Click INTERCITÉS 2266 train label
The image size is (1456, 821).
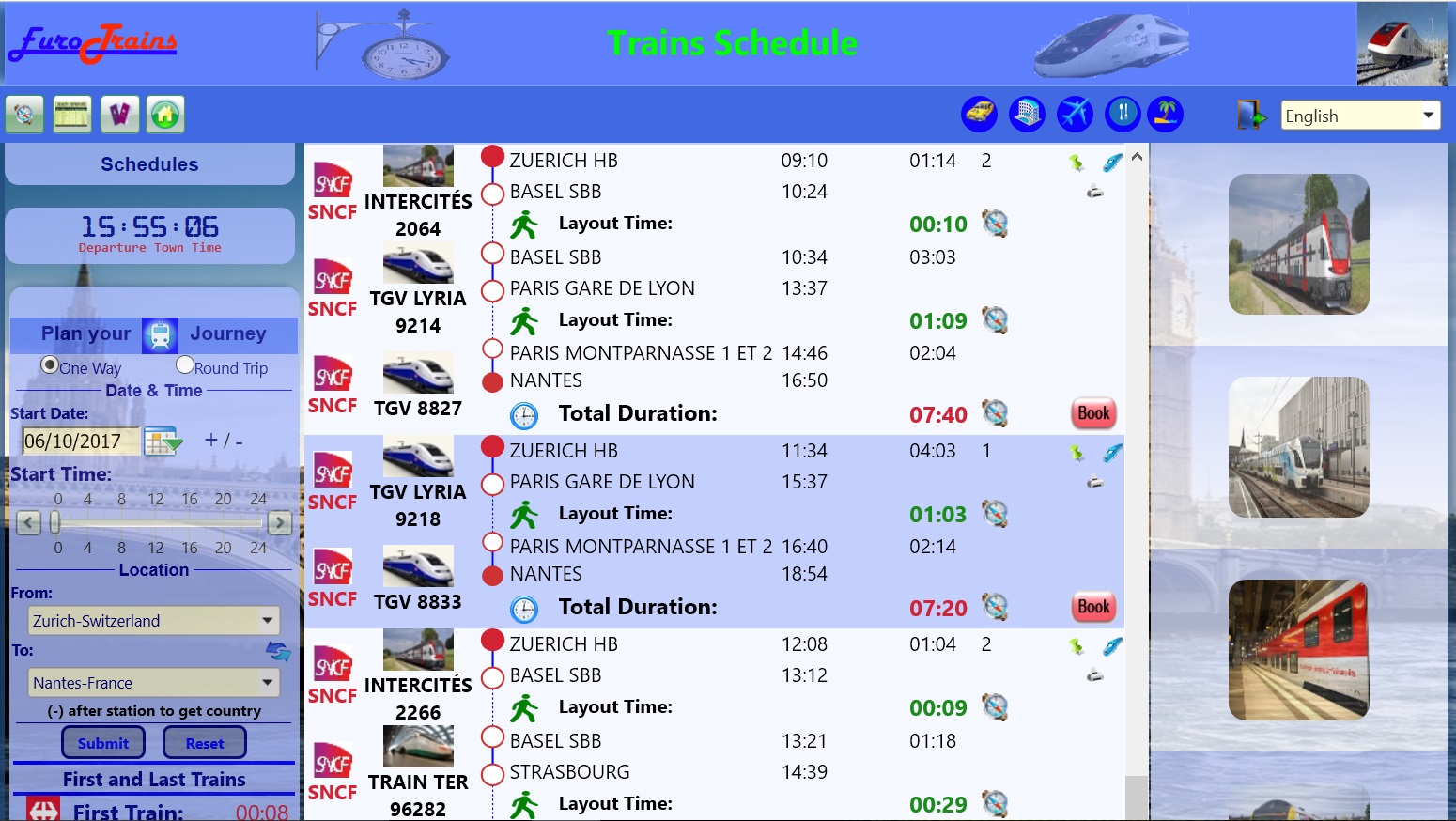coord(418,699)
